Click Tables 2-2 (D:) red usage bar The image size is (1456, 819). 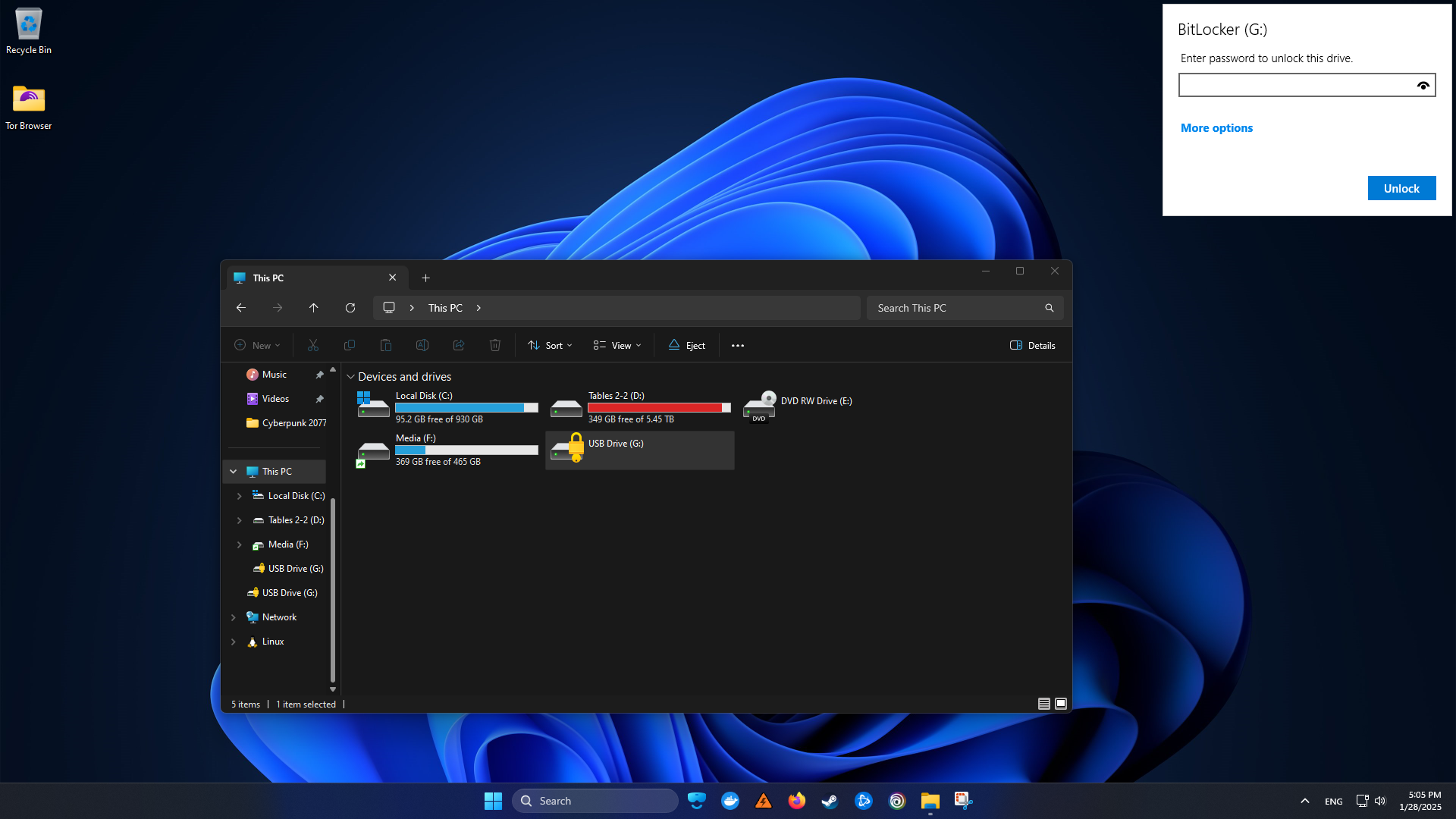tap(659, 408)
